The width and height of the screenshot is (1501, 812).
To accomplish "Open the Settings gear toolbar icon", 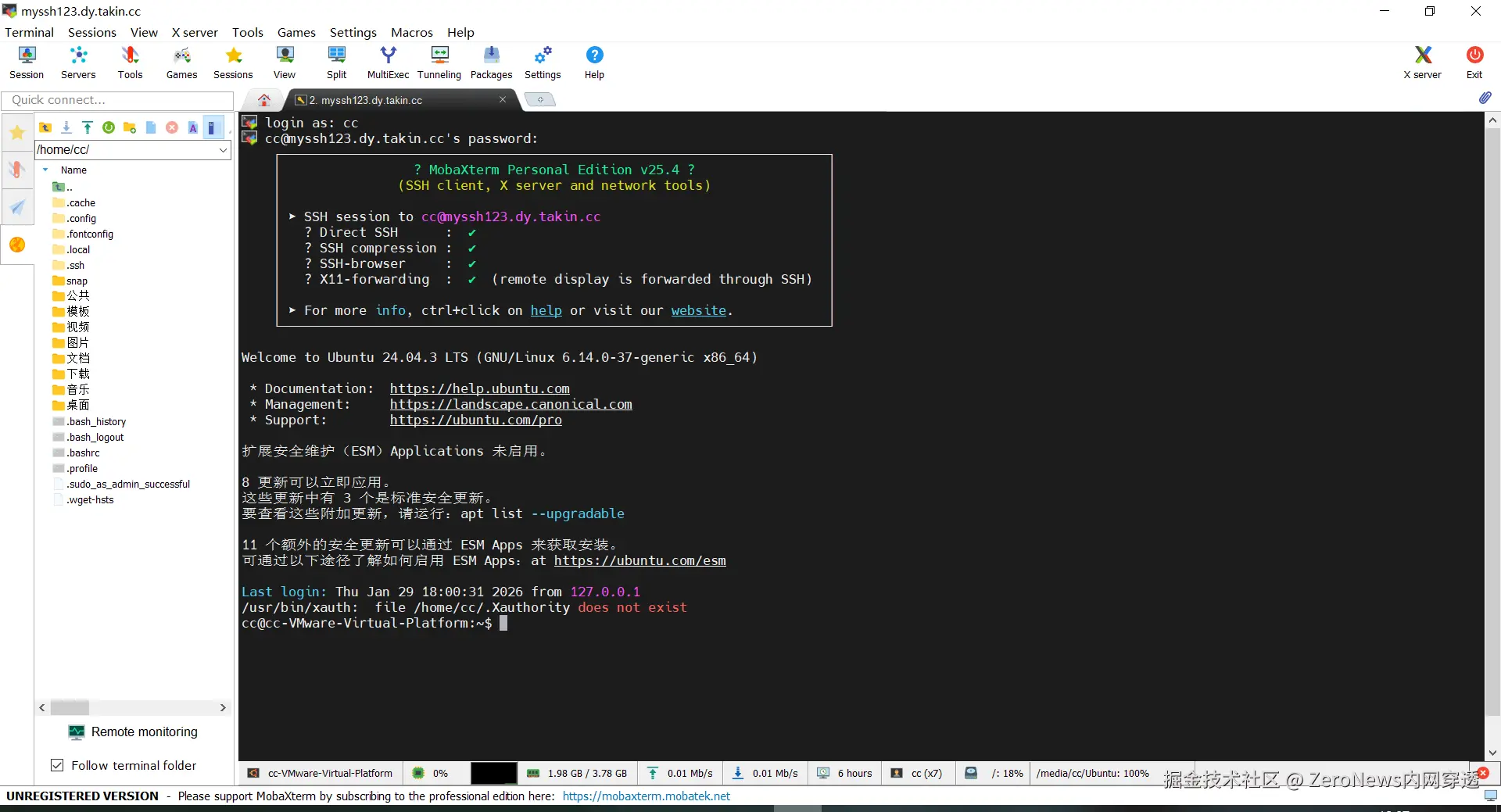I will (x=543, y=63).
